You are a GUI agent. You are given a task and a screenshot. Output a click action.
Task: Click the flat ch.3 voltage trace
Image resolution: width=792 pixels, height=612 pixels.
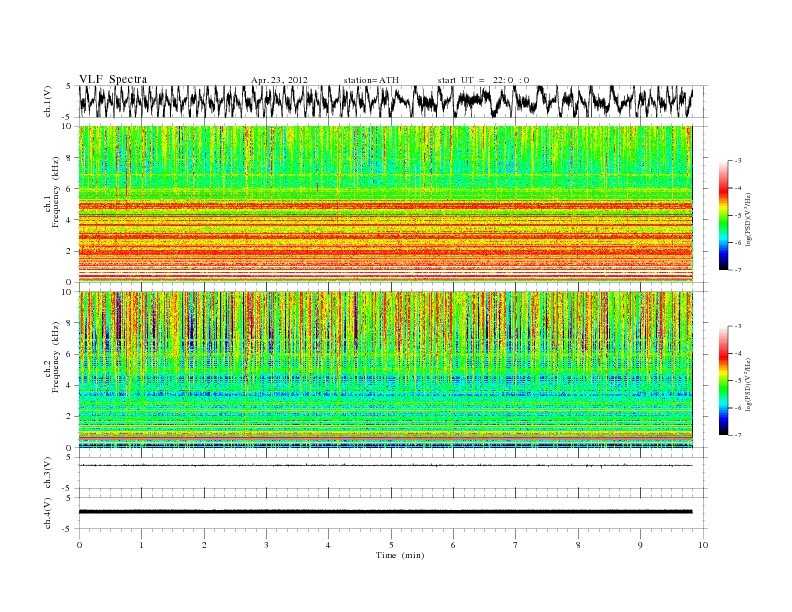pos(385,466)
